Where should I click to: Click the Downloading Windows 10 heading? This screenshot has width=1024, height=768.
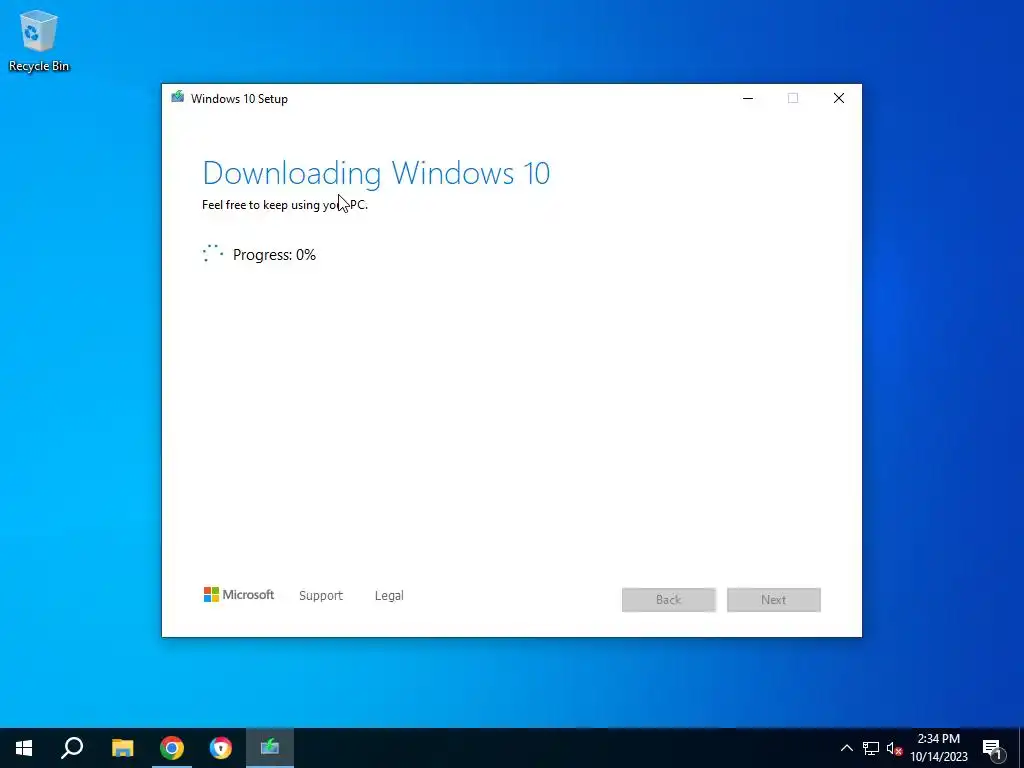point(376,173)
